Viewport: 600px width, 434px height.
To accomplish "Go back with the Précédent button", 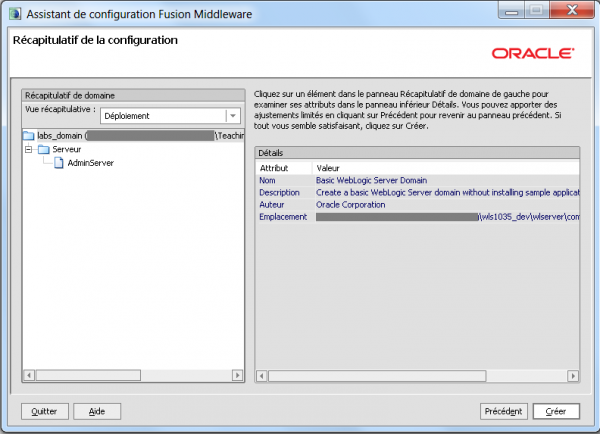I will pyautogui.click(x=504, y=411).
